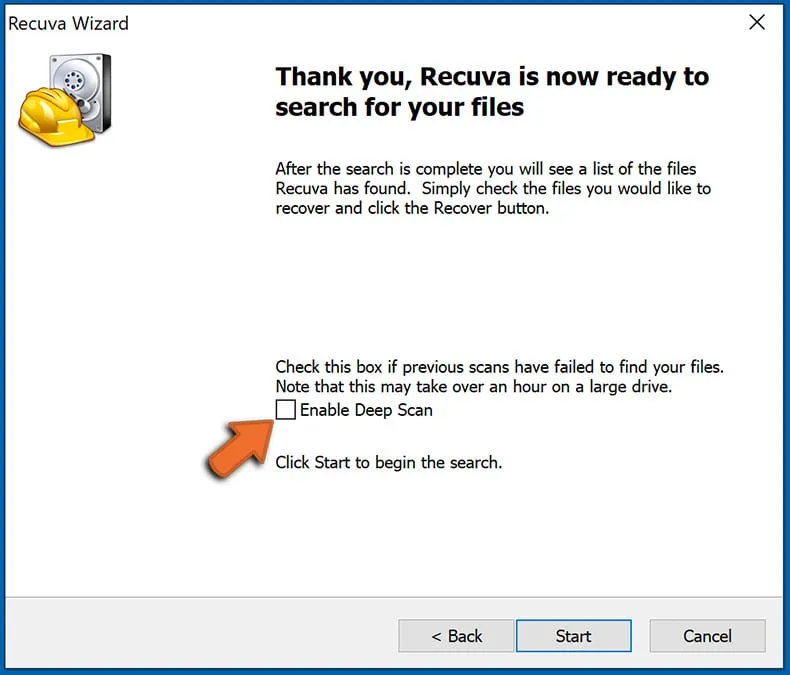790x675 pixels.
Task: Click "search for your files" heading line
Action: (399, 107)
